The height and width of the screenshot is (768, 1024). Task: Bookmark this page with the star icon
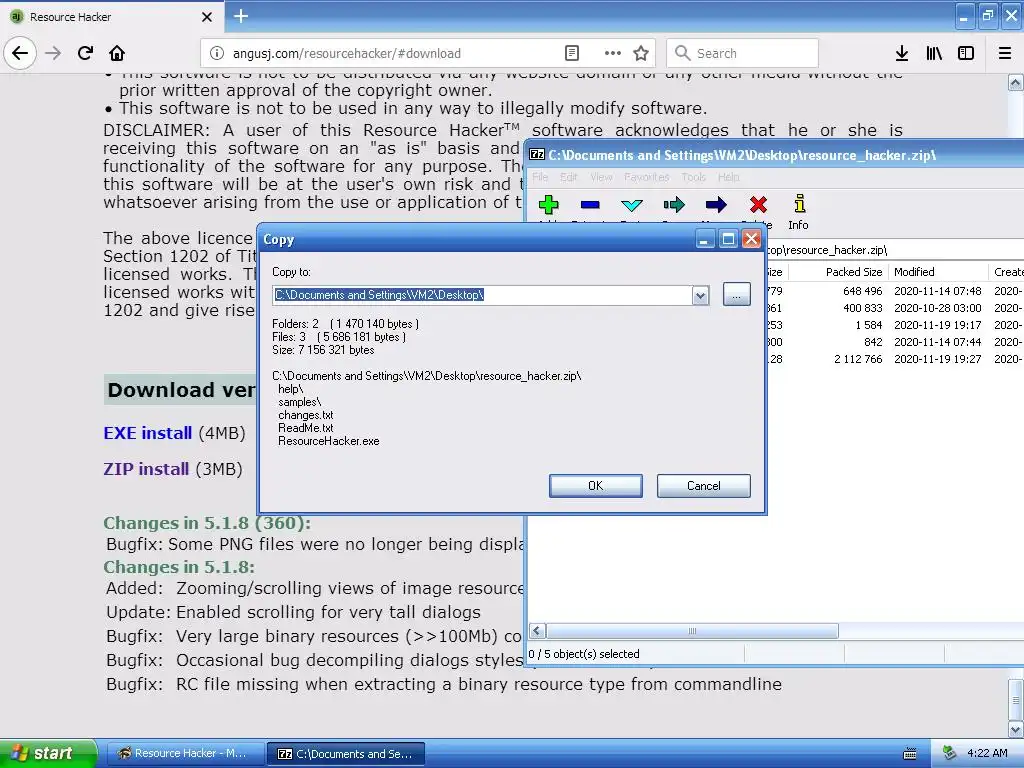[x=641, y=53]
